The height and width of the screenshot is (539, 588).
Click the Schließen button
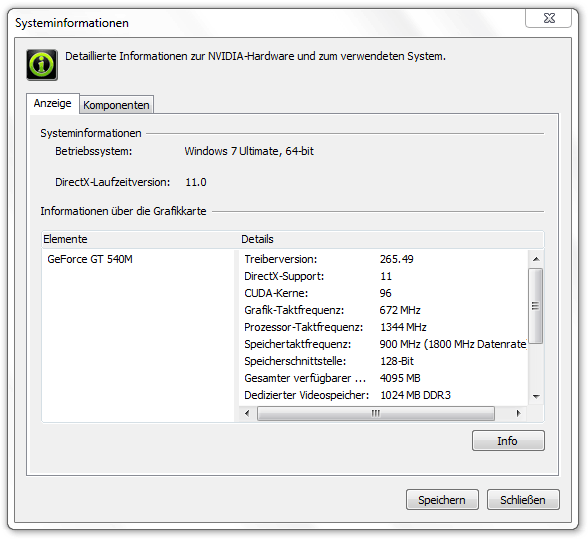523,500
